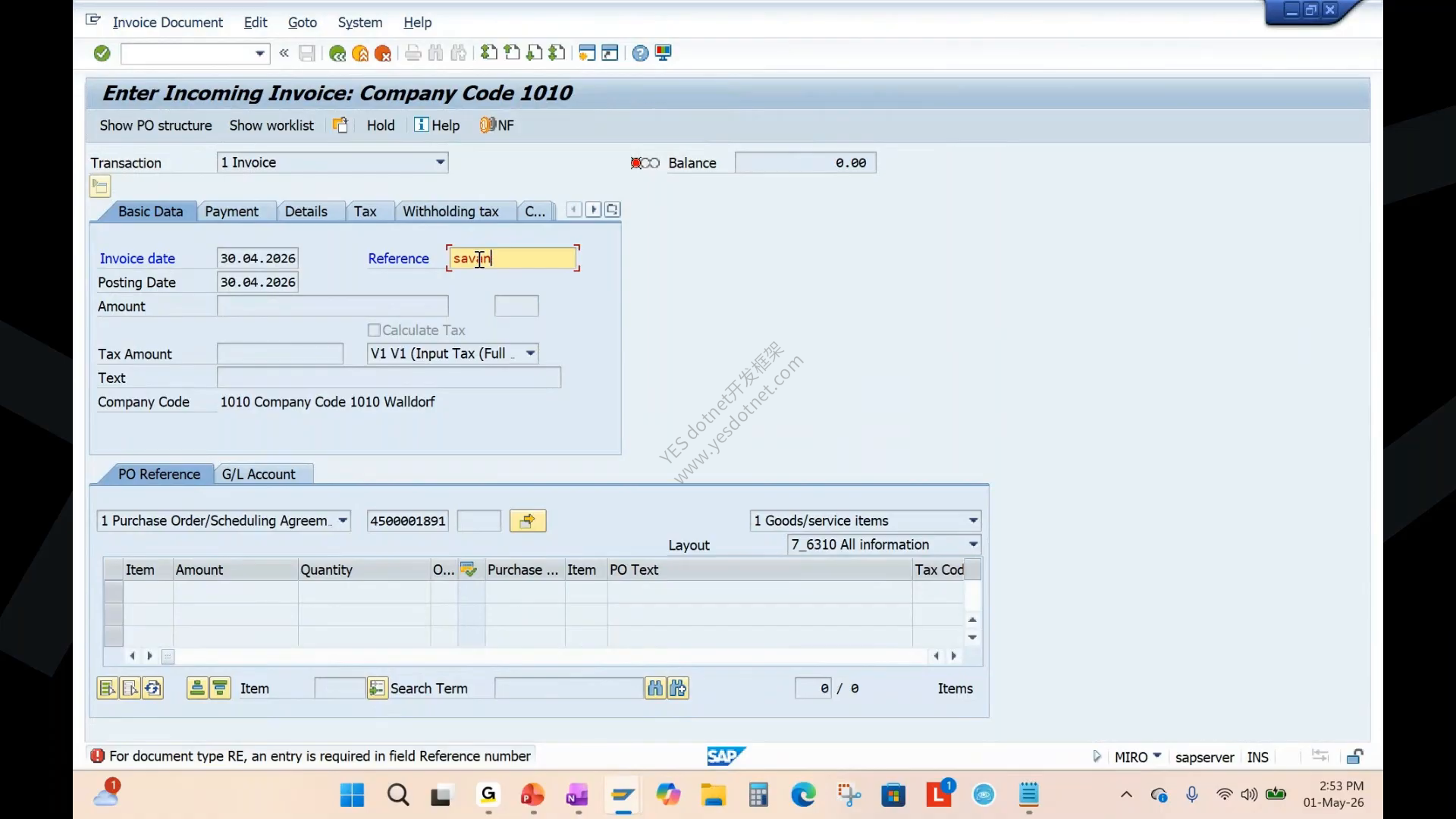Click the Find next binoculars icon
The height and width of the screenshot is (819, 1456).
click(x=678, y=689)
